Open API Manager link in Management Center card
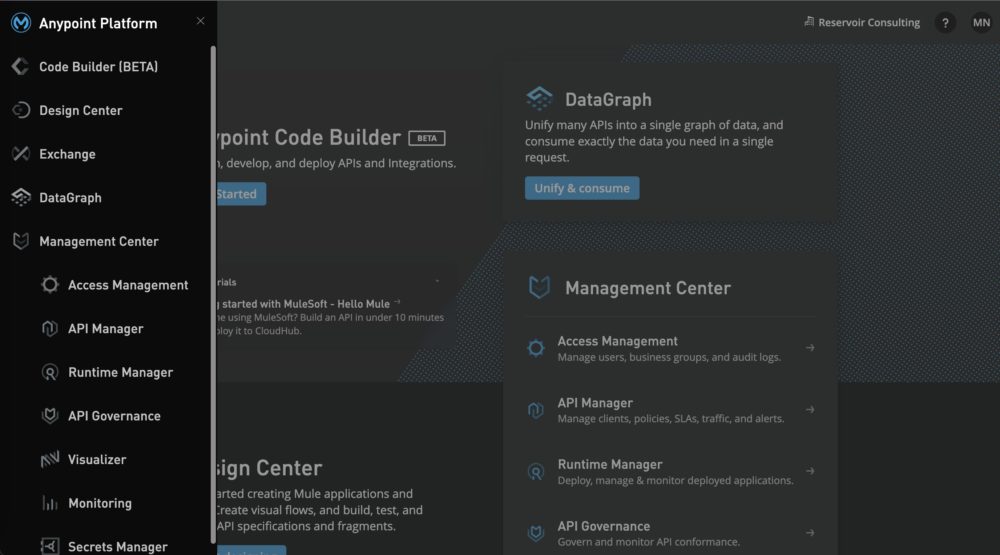 point(595,403)
